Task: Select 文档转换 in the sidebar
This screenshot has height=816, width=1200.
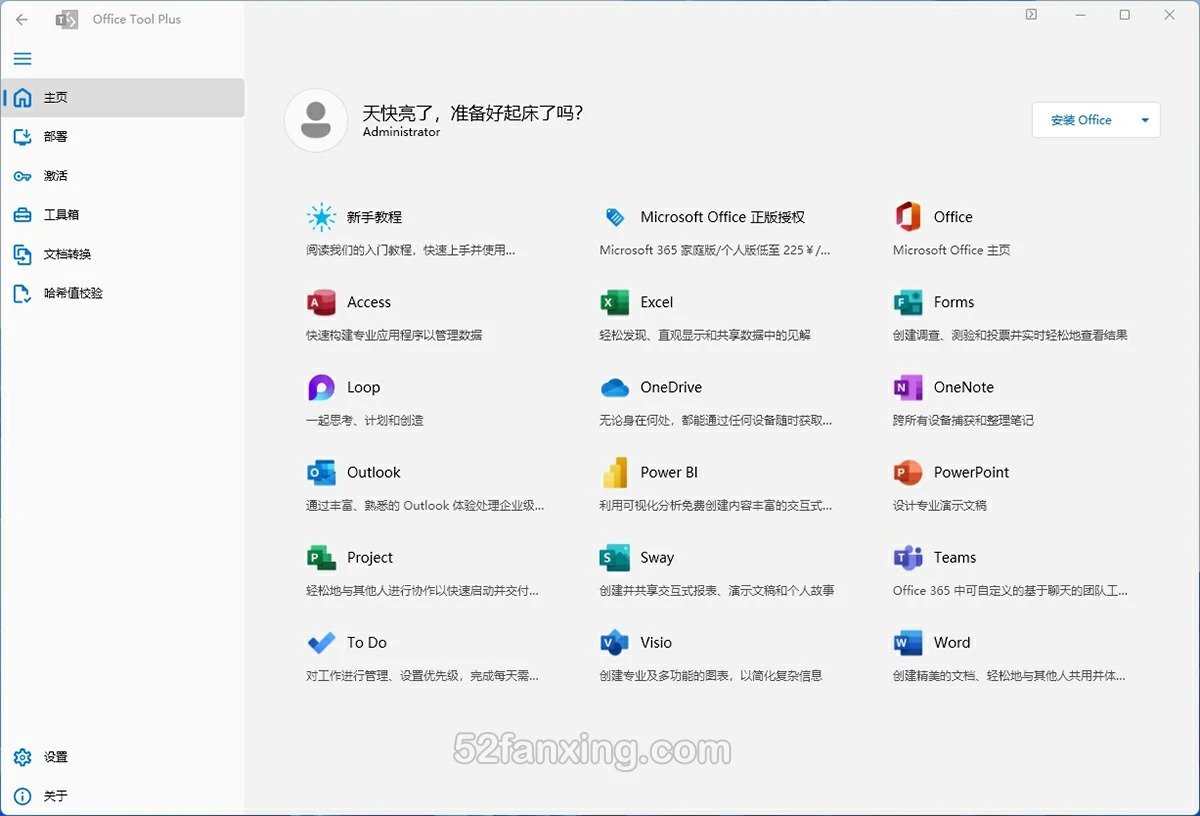Action: pos(122,254)
